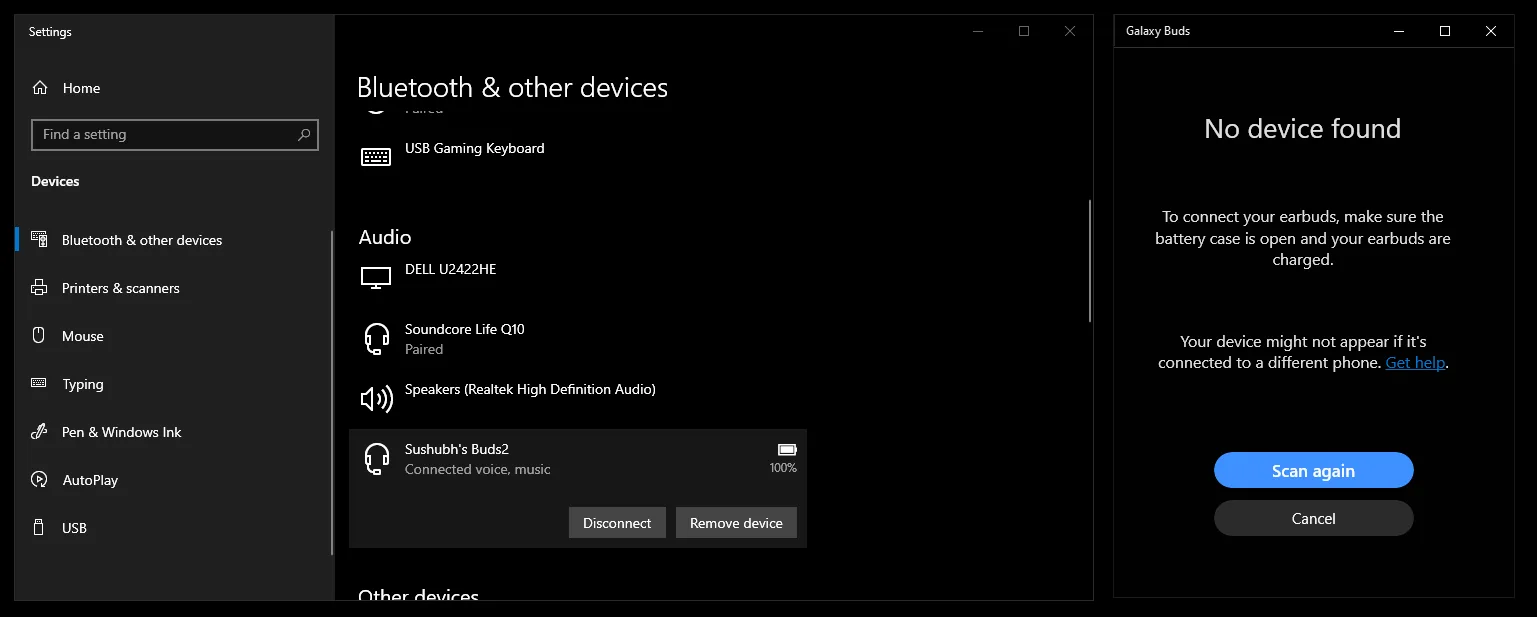Click the Settings sidebar scrollbar
Viewport: 1537px width, 617px height.
click(332, 392)
